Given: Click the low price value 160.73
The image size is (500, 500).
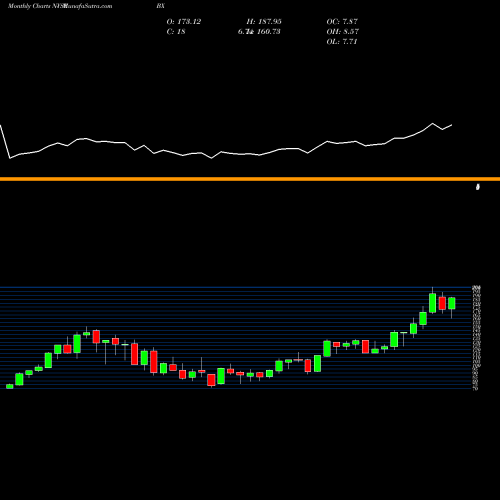Looking at the screenshot, I should pos(268,31).
